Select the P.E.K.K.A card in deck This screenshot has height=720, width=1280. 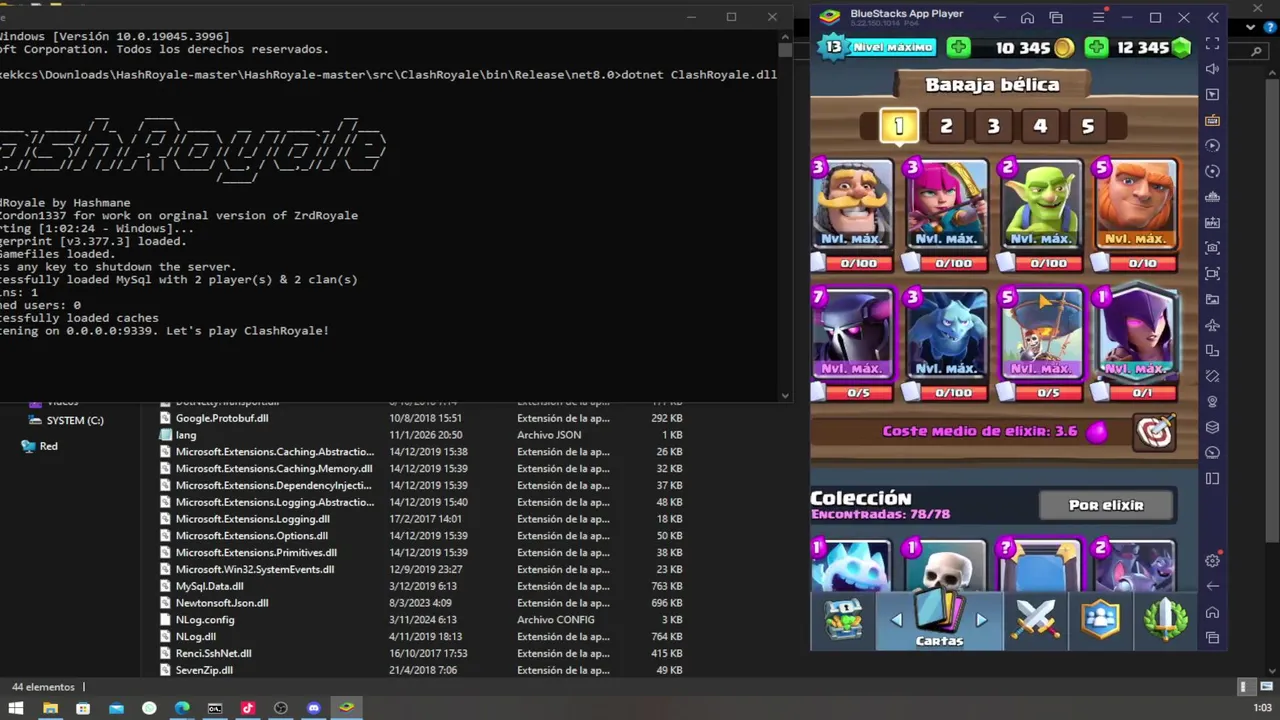point(852,335)
